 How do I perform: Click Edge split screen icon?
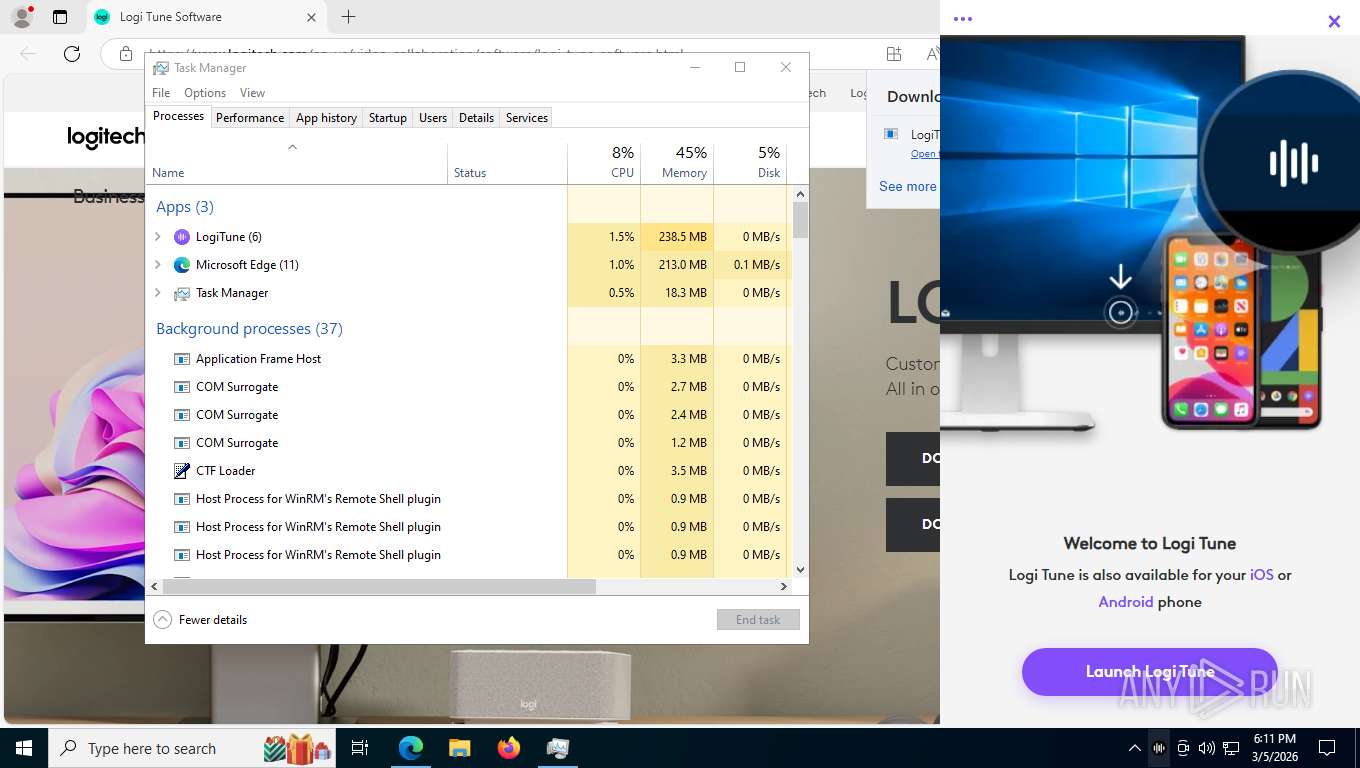click(x=894, y=54)
